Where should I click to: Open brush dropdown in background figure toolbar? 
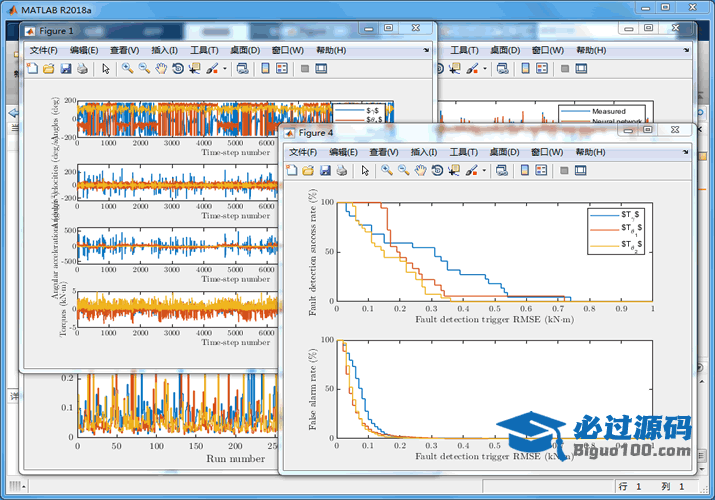(x=485, y=69)
